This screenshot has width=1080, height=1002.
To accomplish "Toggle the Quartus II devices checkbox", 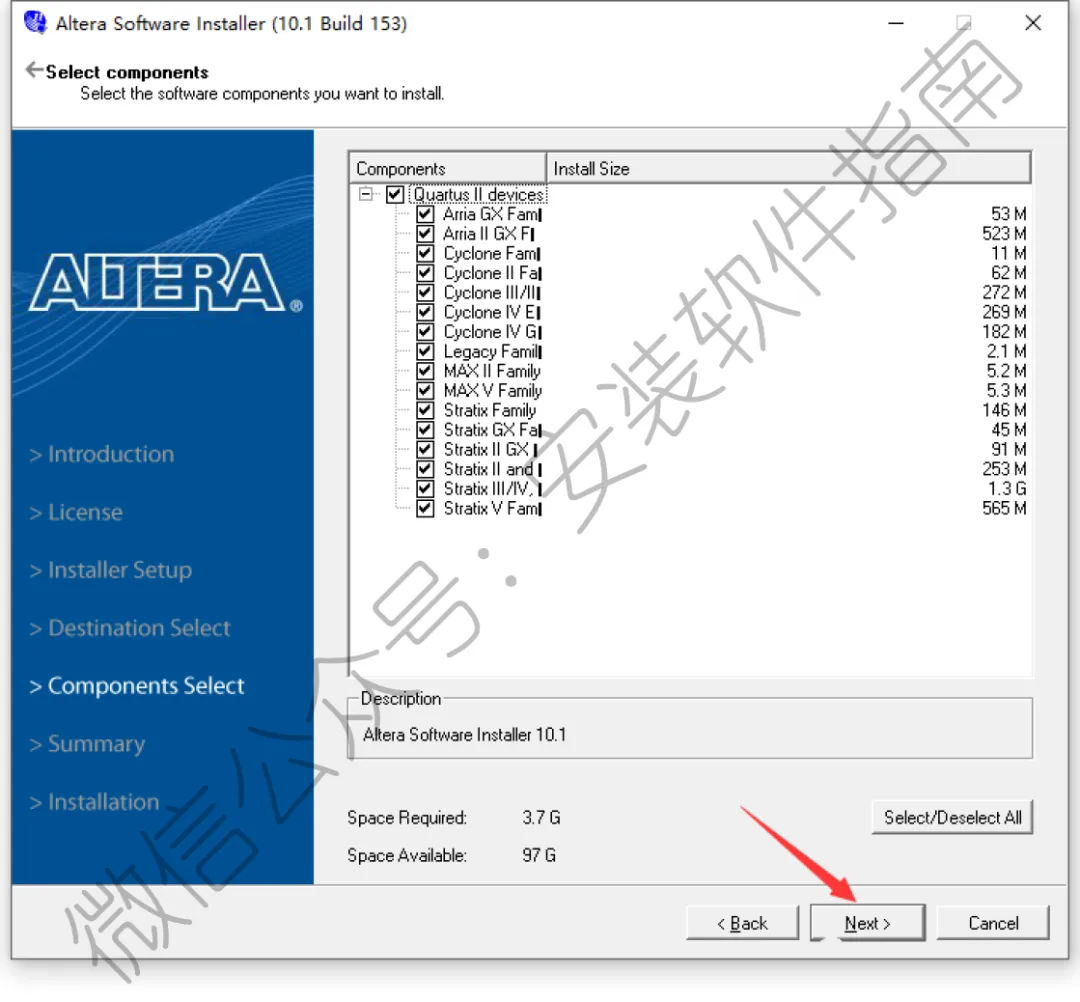I will pyautogui.click(x=395, y=195).
